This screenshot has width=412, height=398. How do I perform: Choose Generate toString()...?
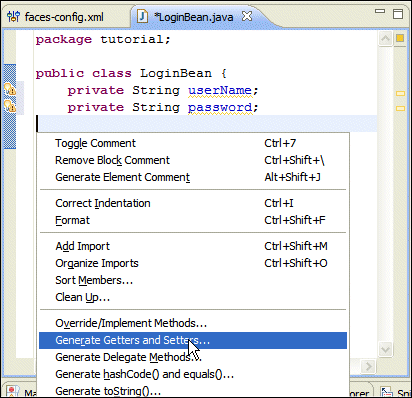pos(193,391)
